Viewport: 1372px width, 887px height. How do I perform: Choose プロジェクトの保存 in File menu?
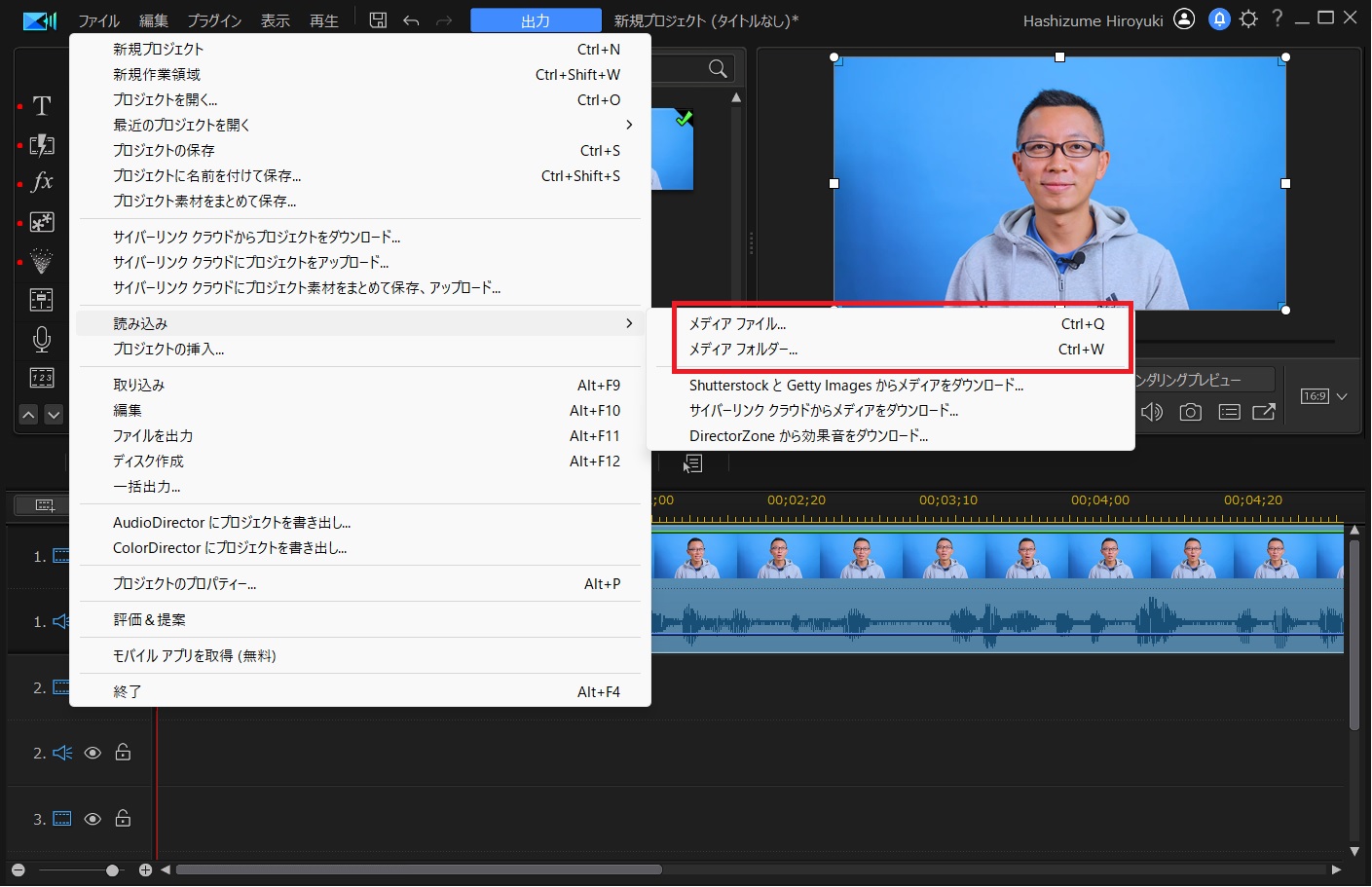tap(164, 150)
